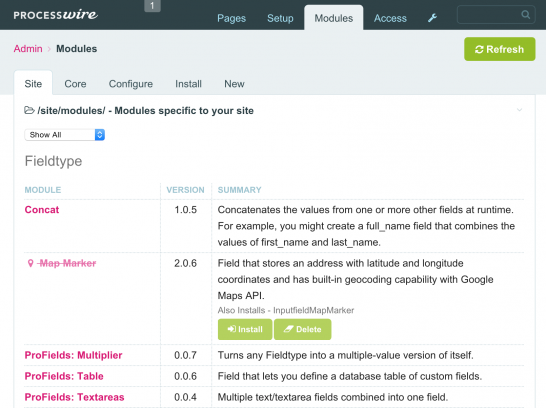This screenshot has height=408, width=546.
Task: Open the Access menu
Action: click(x=390, y=18)
